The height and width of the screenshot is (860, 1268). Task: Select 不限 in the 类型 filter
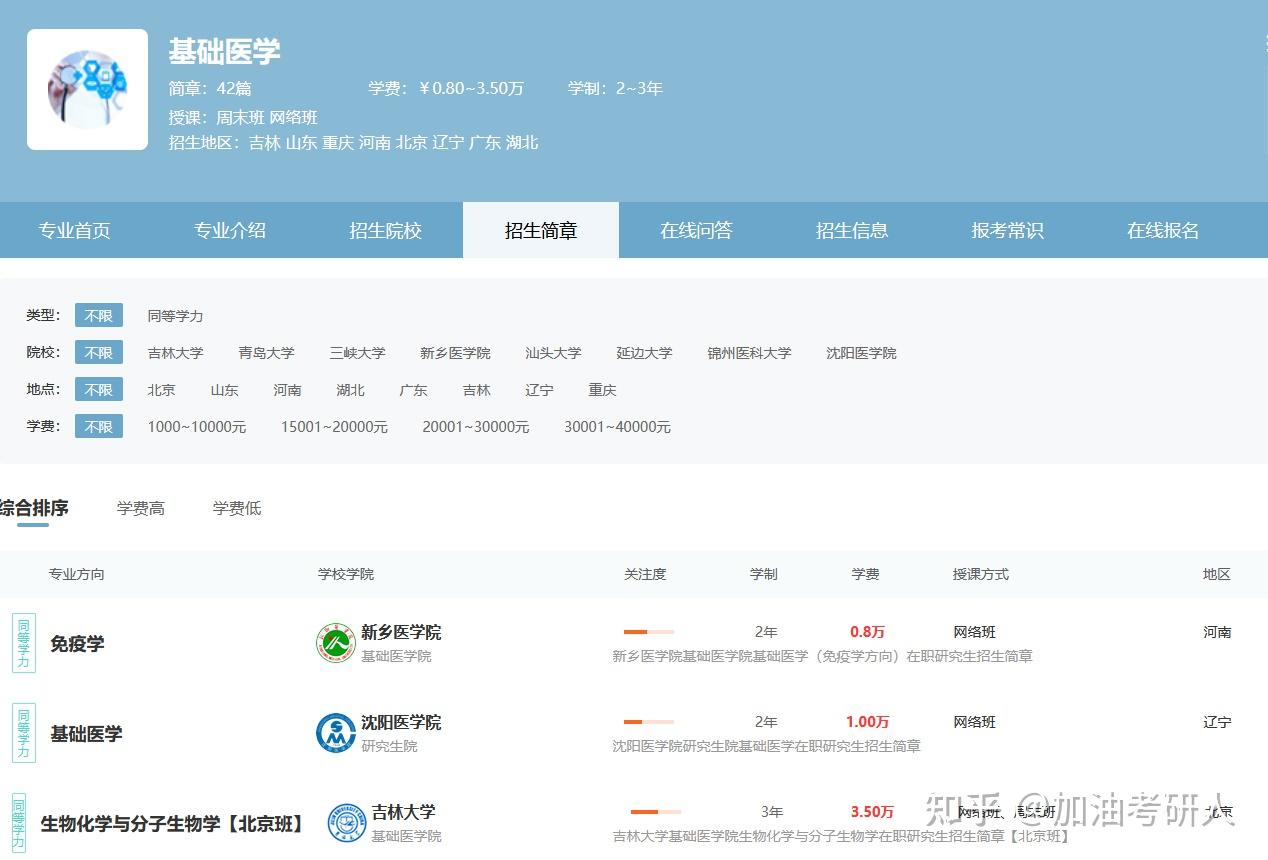99,315
